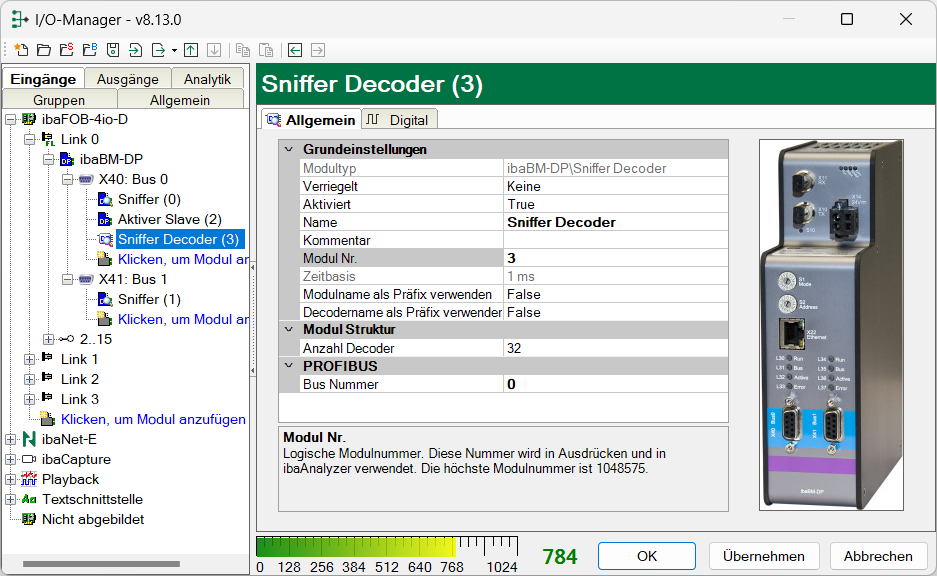Collapse the ibaFOB-4io-D tree node

[x=10, y=120]
